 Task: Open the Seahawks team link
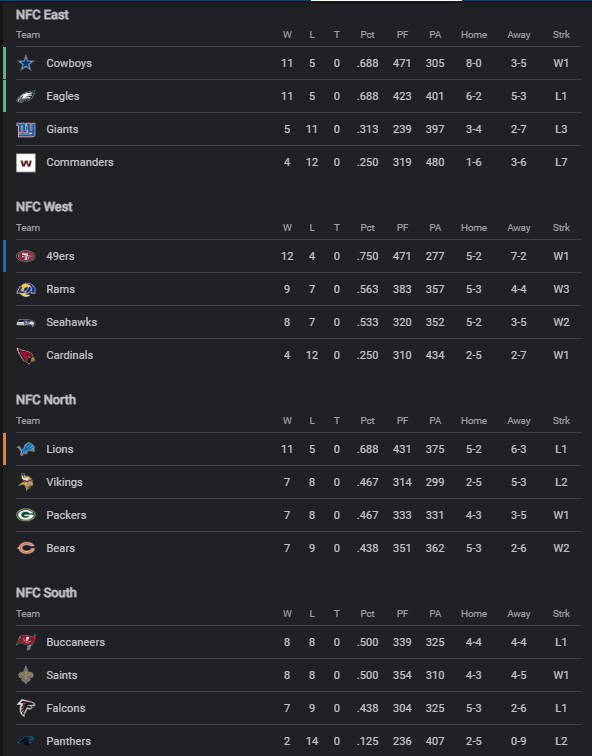(71, 322)
